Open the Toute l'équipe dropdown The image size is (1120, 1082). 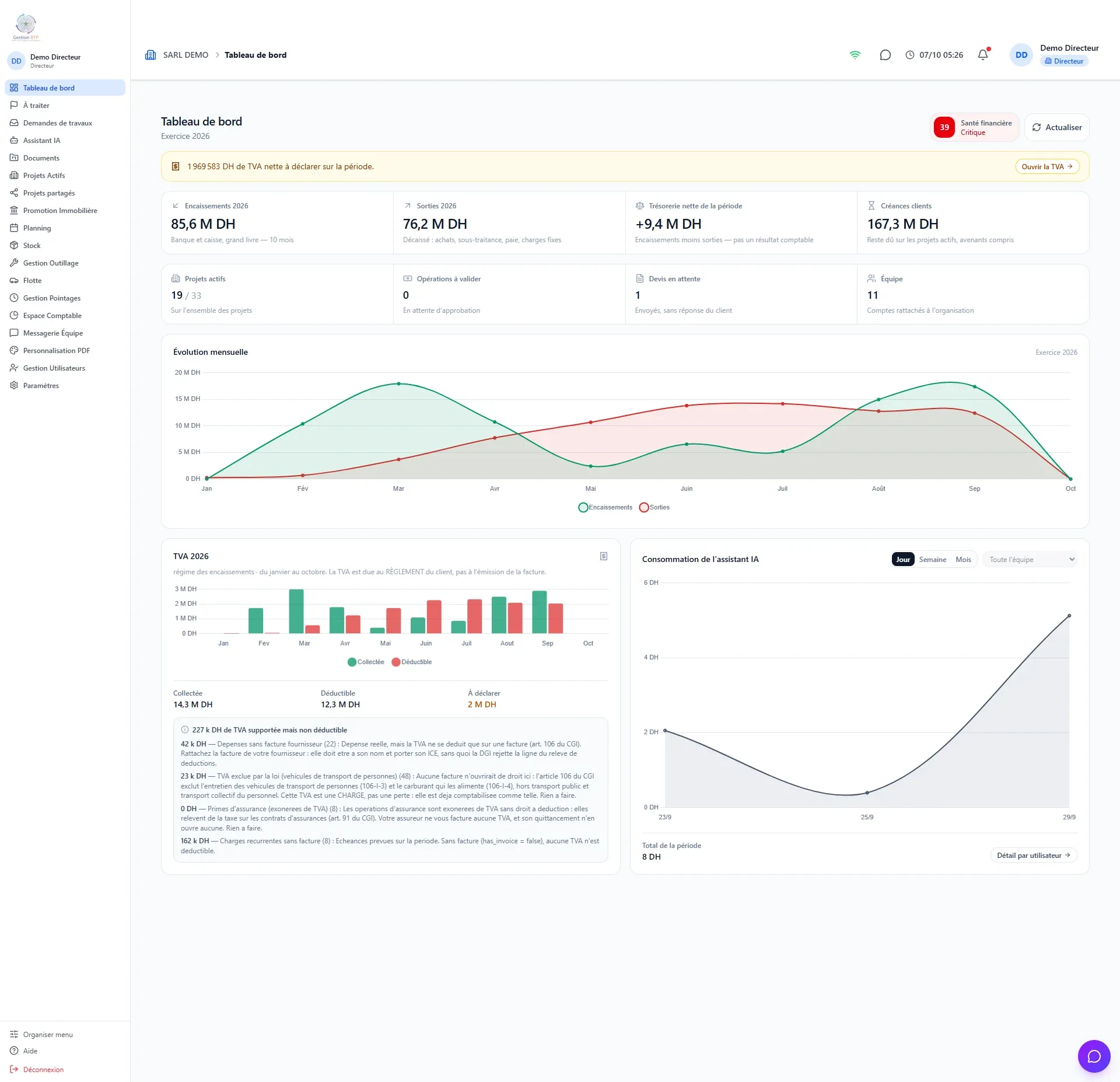pos(1030,559)
